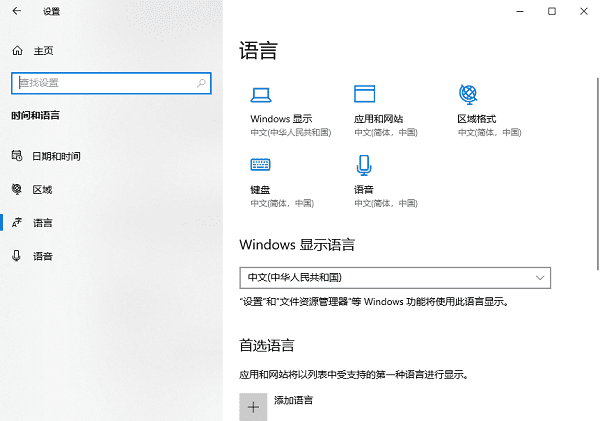The height and width of the screenshot is (421, 600).
Task: Open the 应用和网站 window icon
Action: tap(364, 94)
